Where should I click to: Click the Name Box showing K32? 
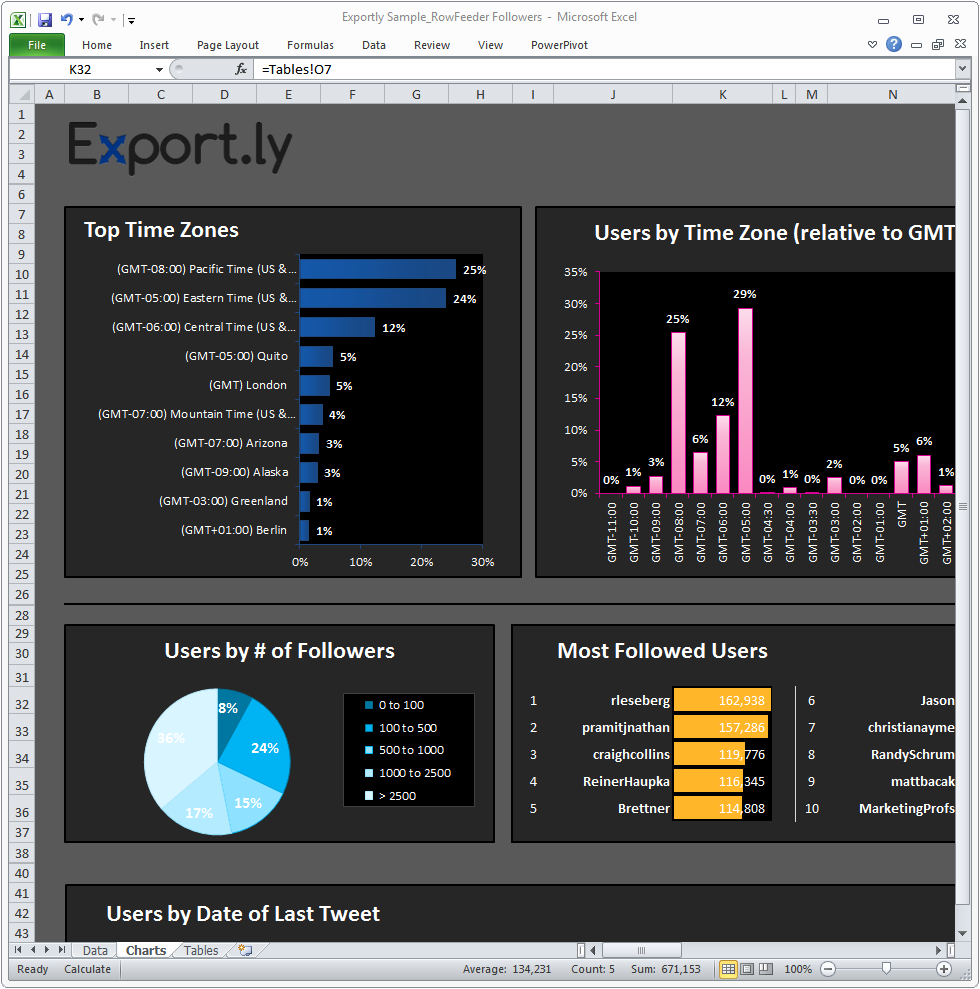[80, 69]
